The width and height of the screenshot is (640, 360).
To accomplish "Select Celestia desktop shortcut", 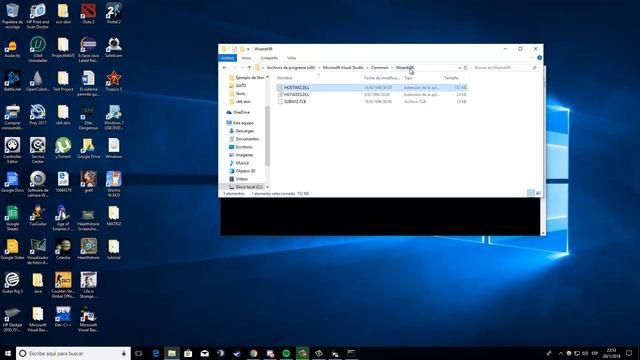I will (x=63, y=249).
